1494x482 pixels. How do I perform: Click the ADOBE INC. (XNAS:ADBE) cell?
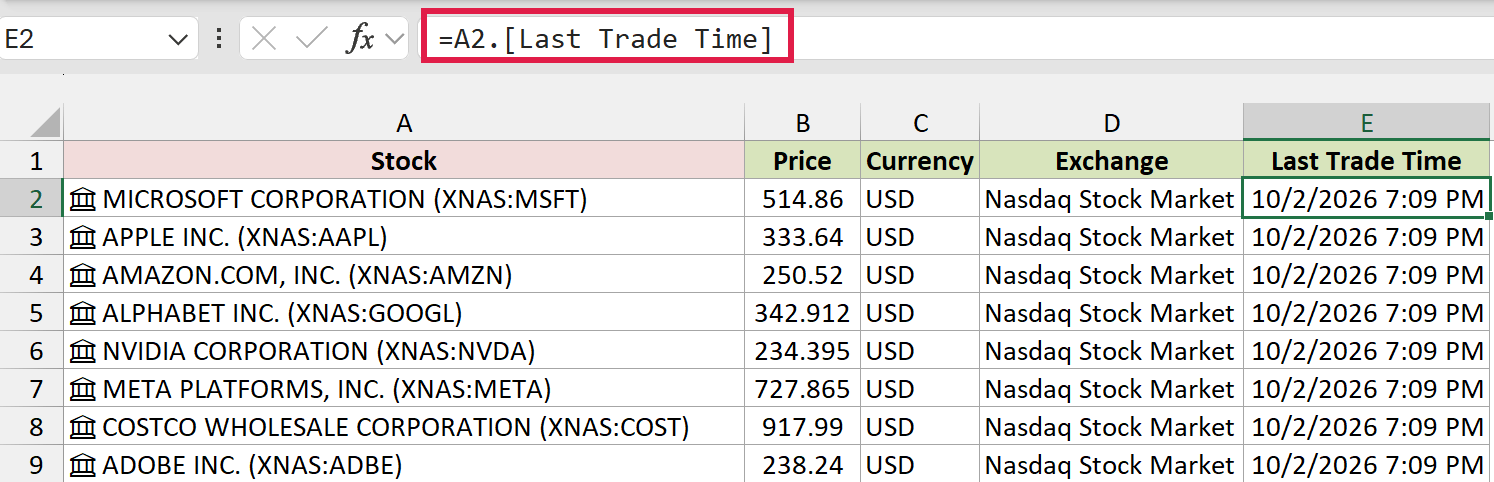[404, 464]
